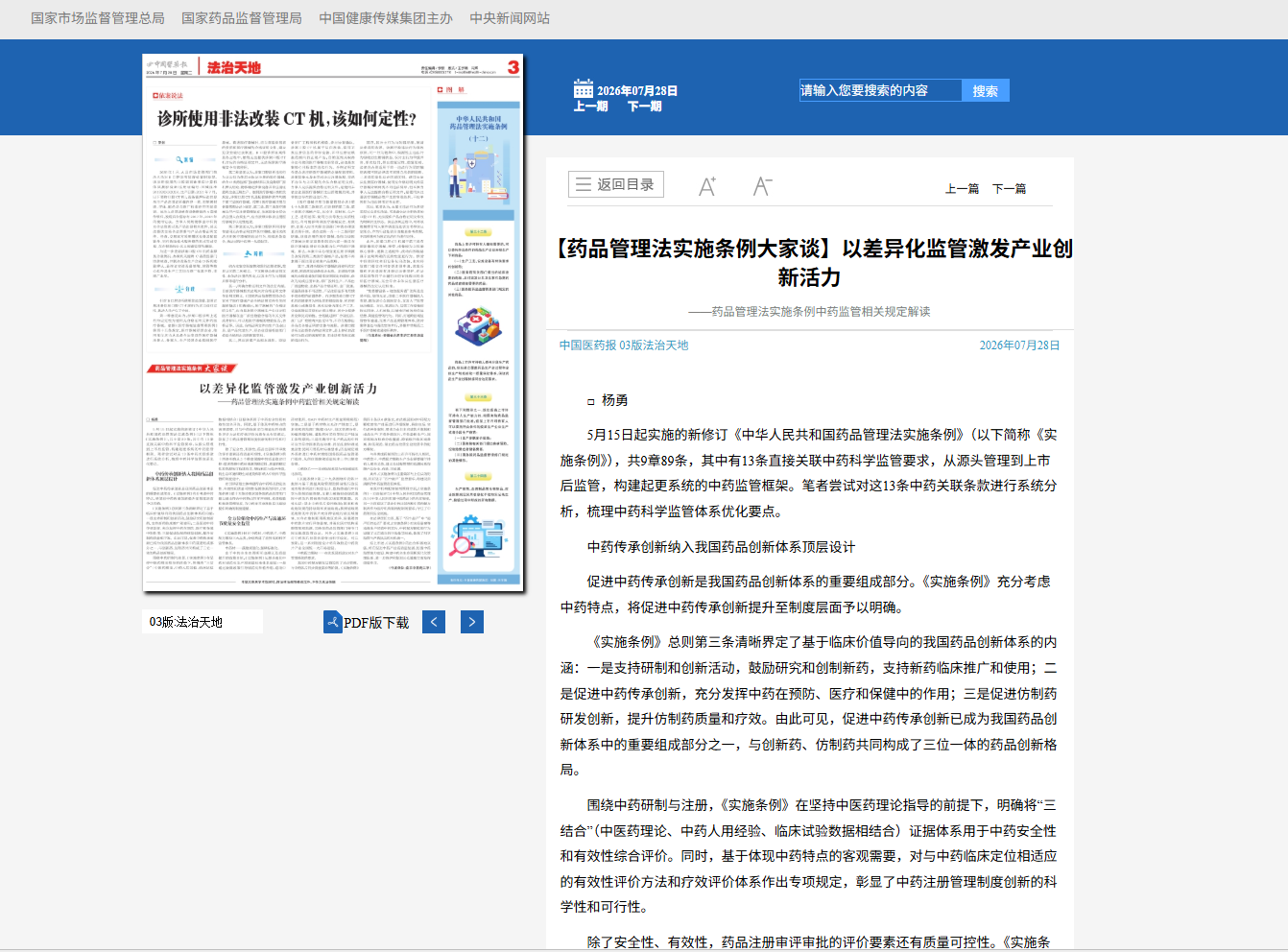This screenshot has height=952, width=1288.
Task: Click PDF版下载 download link
Action: click(376, 623)
